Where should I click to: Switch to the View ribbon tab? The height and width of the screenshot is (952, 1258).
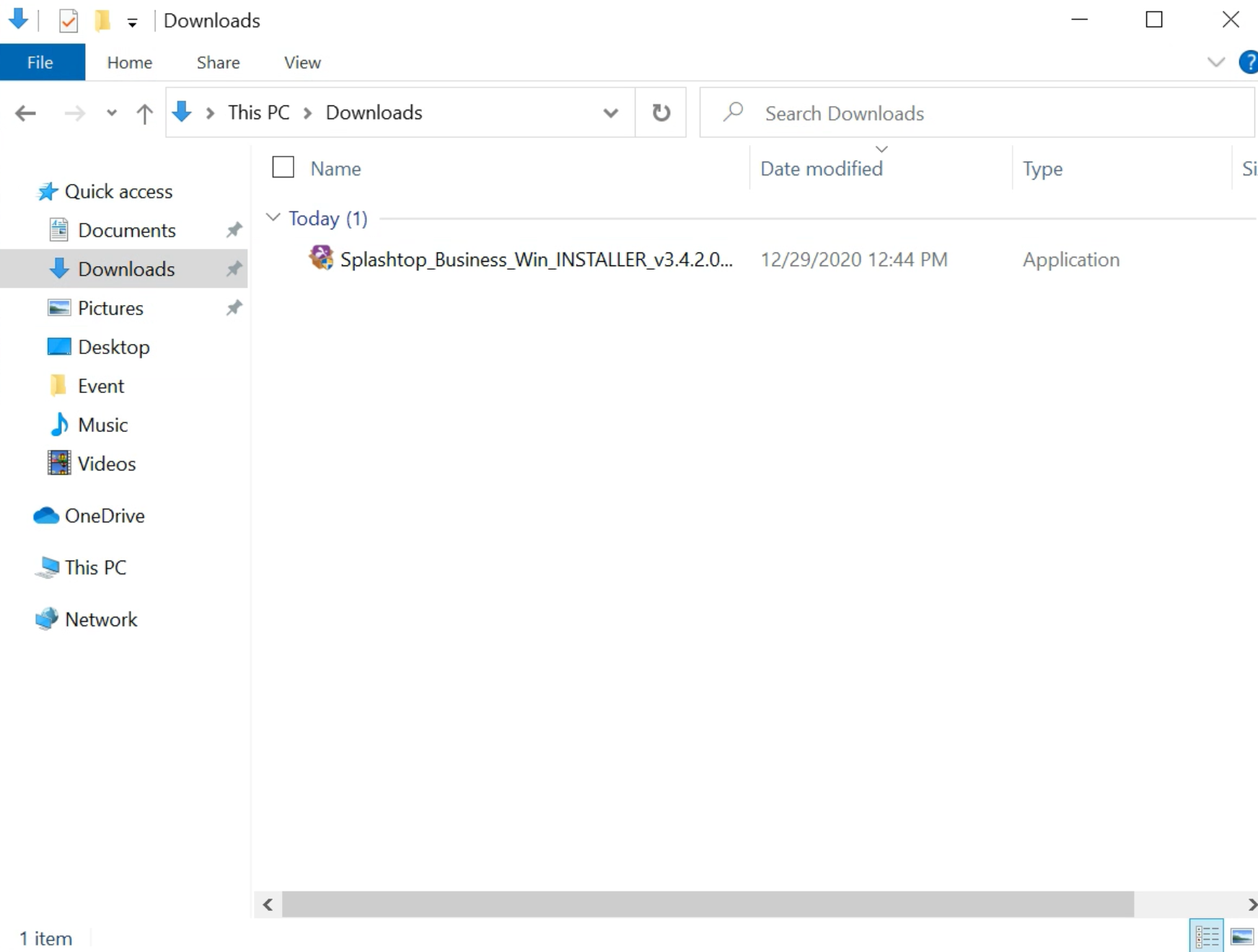pyautogui.click(x=302, y=63)
